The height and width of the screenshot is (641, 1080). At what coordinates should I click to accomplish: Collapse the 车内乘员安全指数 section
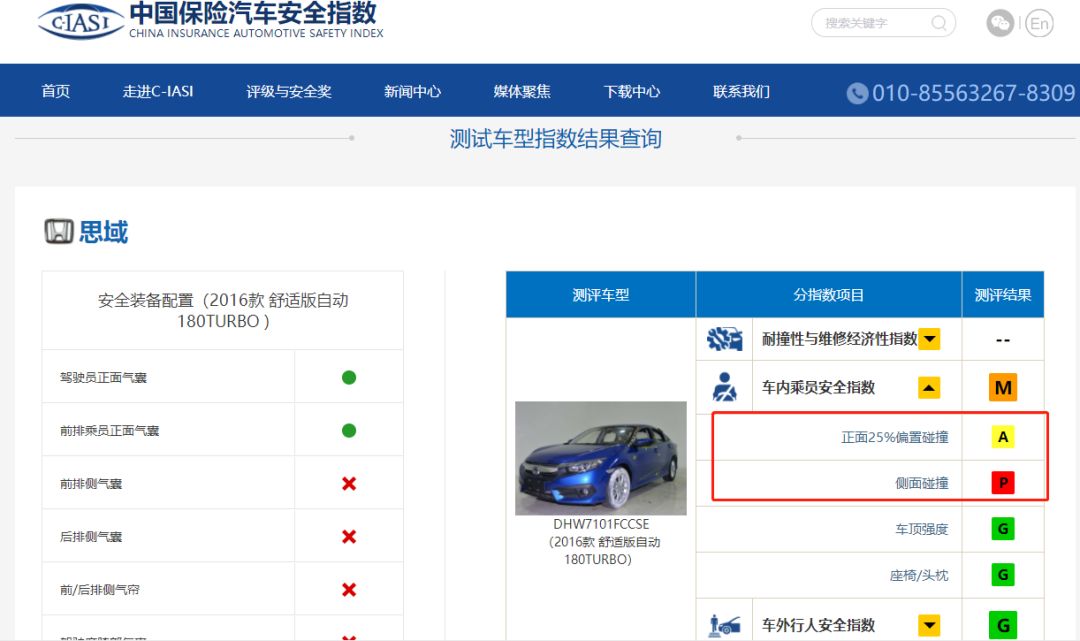pyautogui.click(x=930, y=387)
